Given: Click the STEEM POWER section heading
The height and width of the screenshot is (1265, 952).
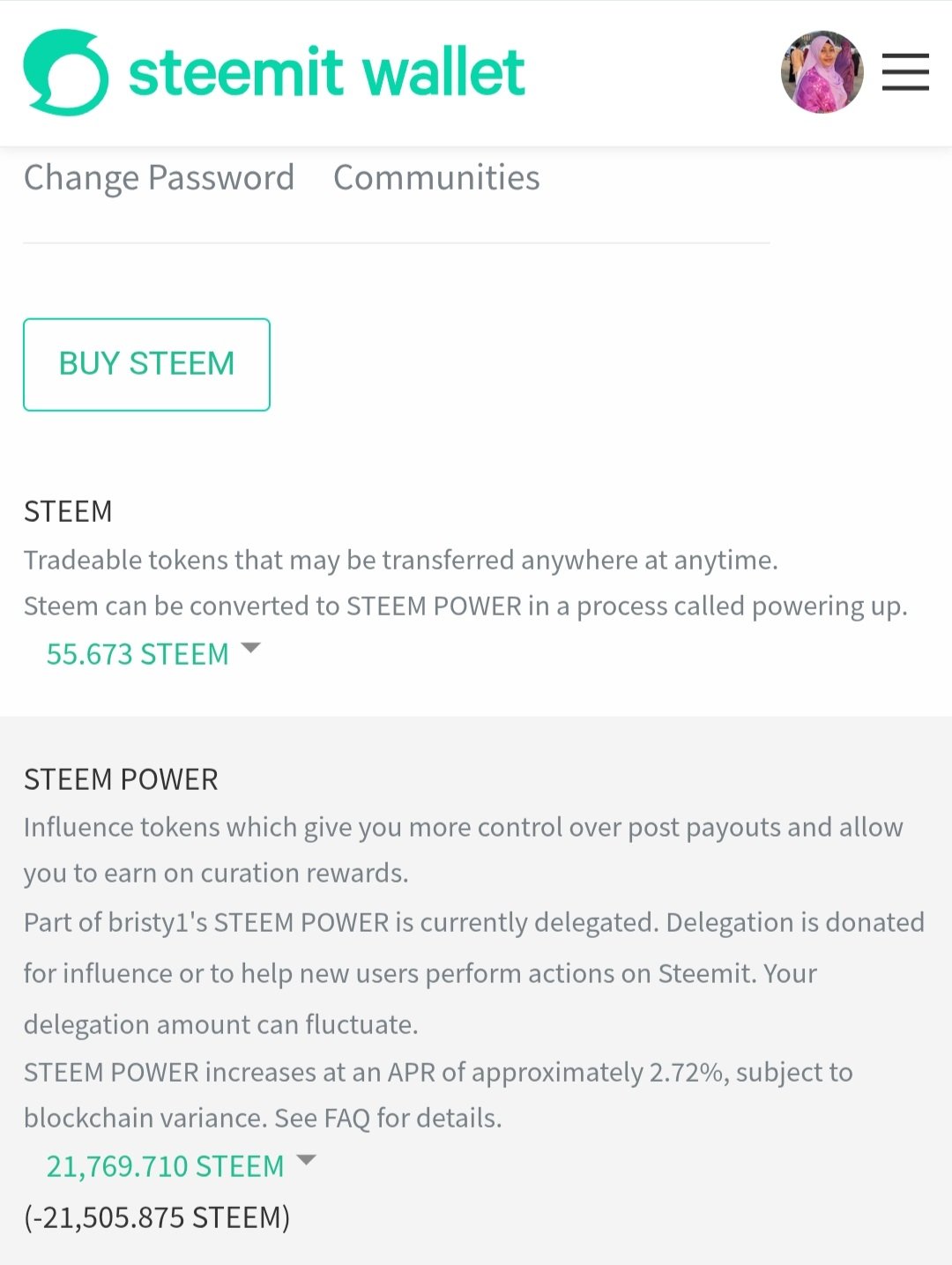Looking at the screenshot, I should pyautogui.click(x=121, y=779).
